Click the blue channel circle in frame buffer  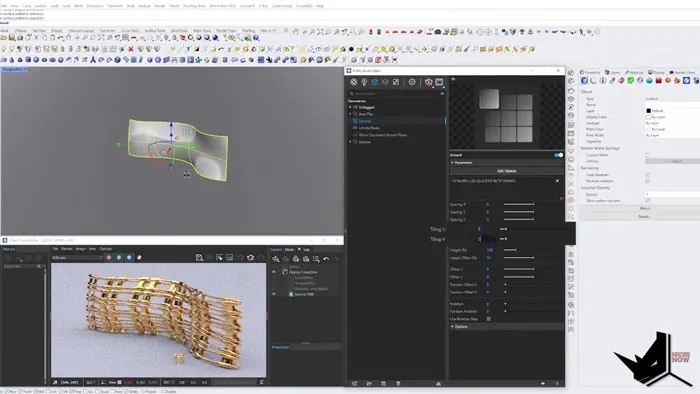[129, 257]
